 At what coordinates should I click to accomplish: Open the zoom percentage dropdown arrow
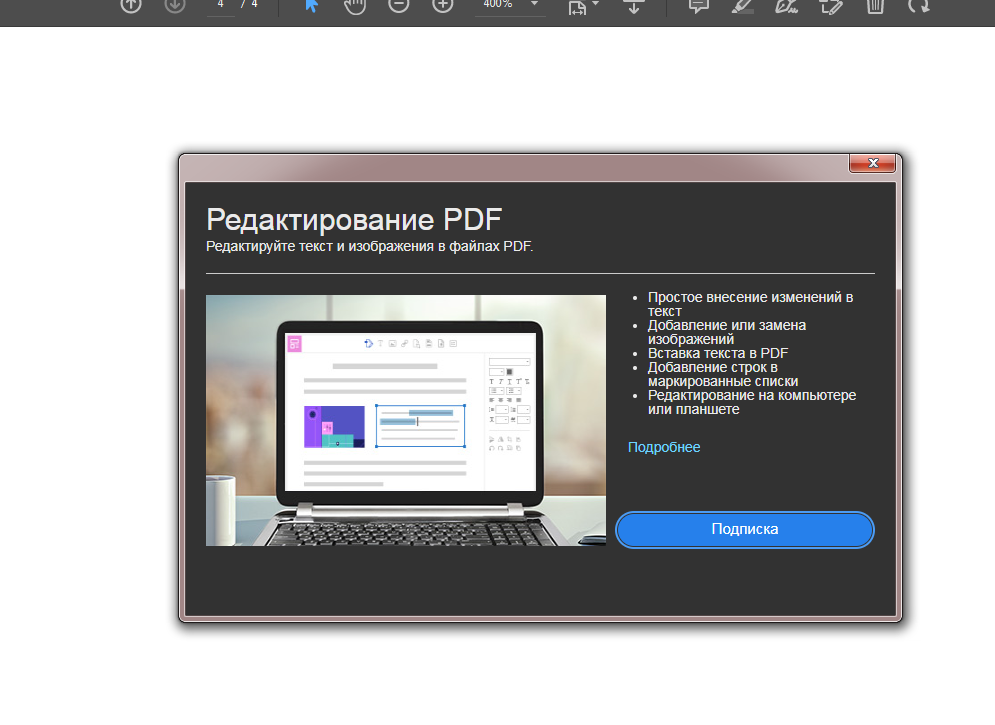click(x=534, y=4)
